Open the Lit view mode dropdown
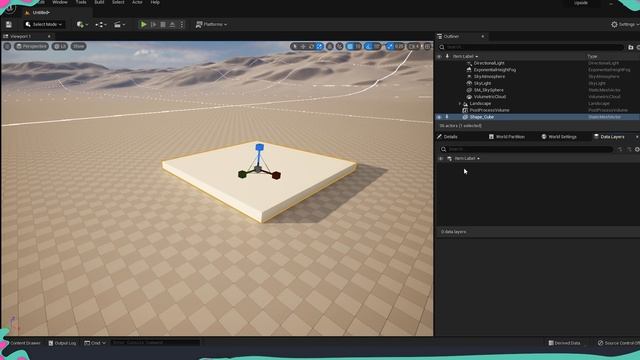Screen dimensions: 640x360 pyautogui.click(x=60, y=47)
